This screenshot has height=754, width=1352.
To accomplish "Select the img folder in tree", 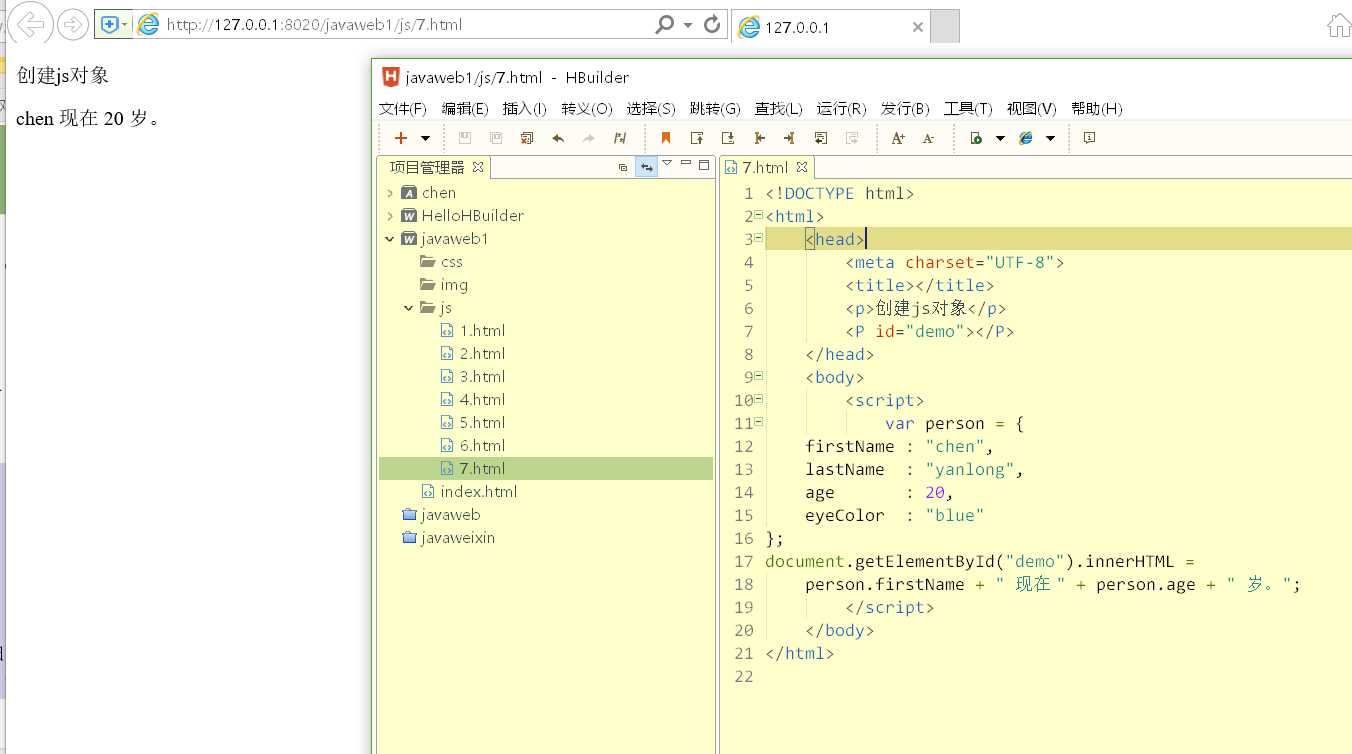I will coord(444,284).
